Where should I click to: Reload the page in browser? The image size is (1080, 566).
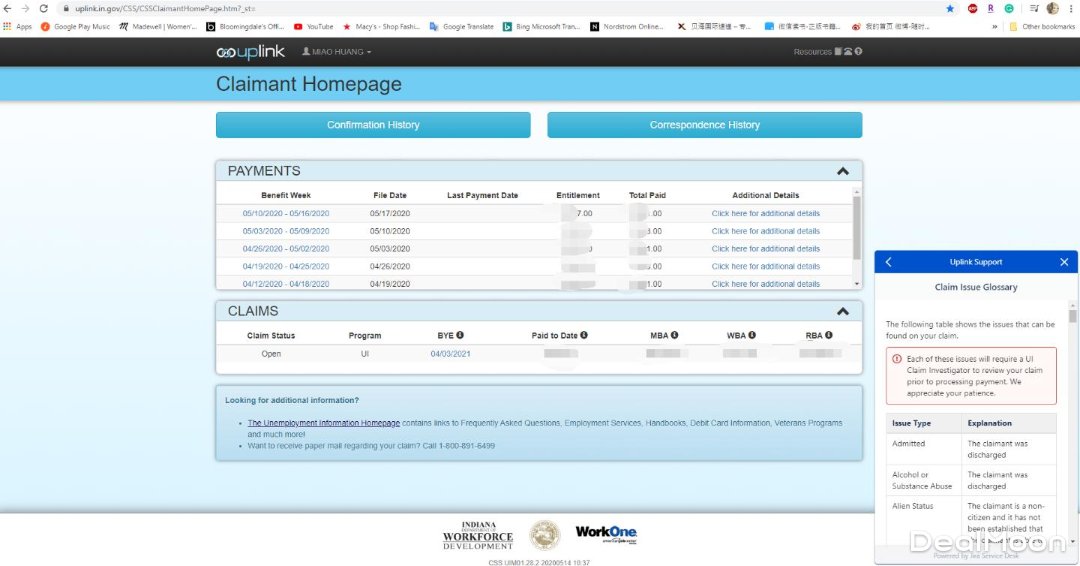point(43,8)
